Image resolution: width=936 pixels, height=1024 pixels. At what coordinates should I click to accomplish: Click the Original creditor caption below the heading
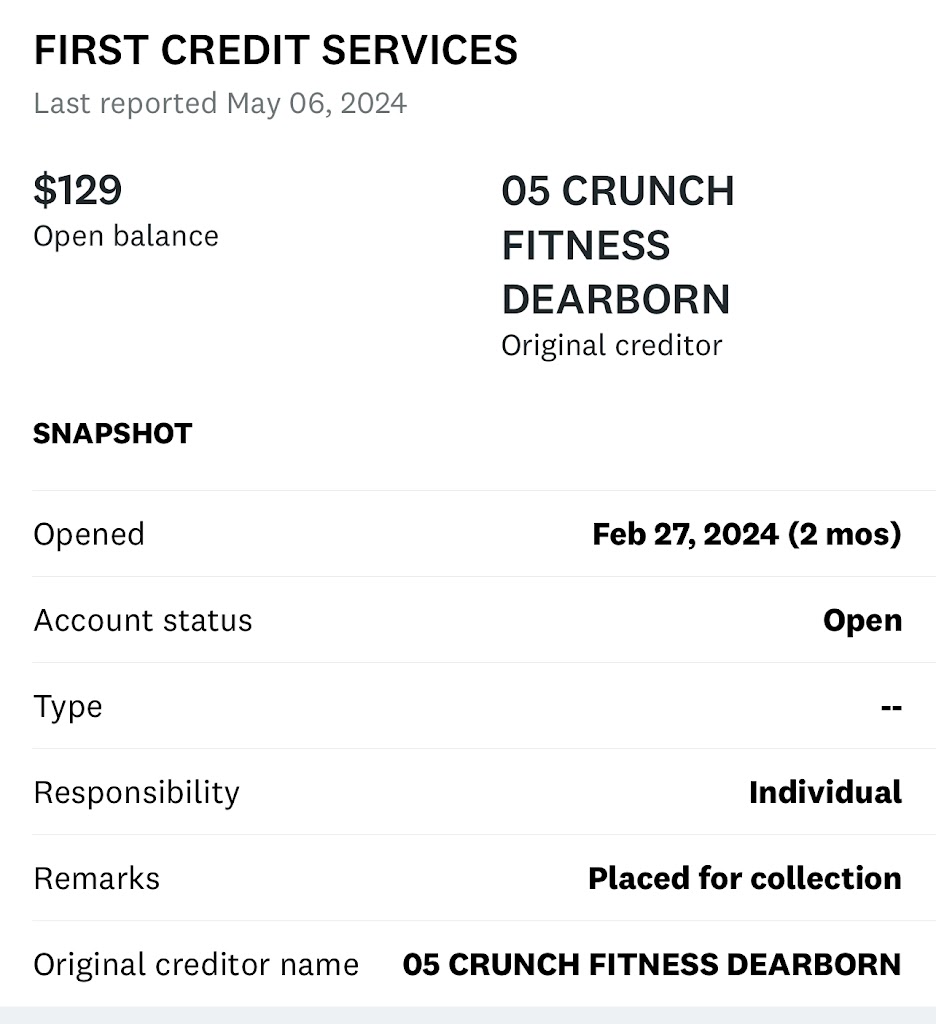pos(611,346)
